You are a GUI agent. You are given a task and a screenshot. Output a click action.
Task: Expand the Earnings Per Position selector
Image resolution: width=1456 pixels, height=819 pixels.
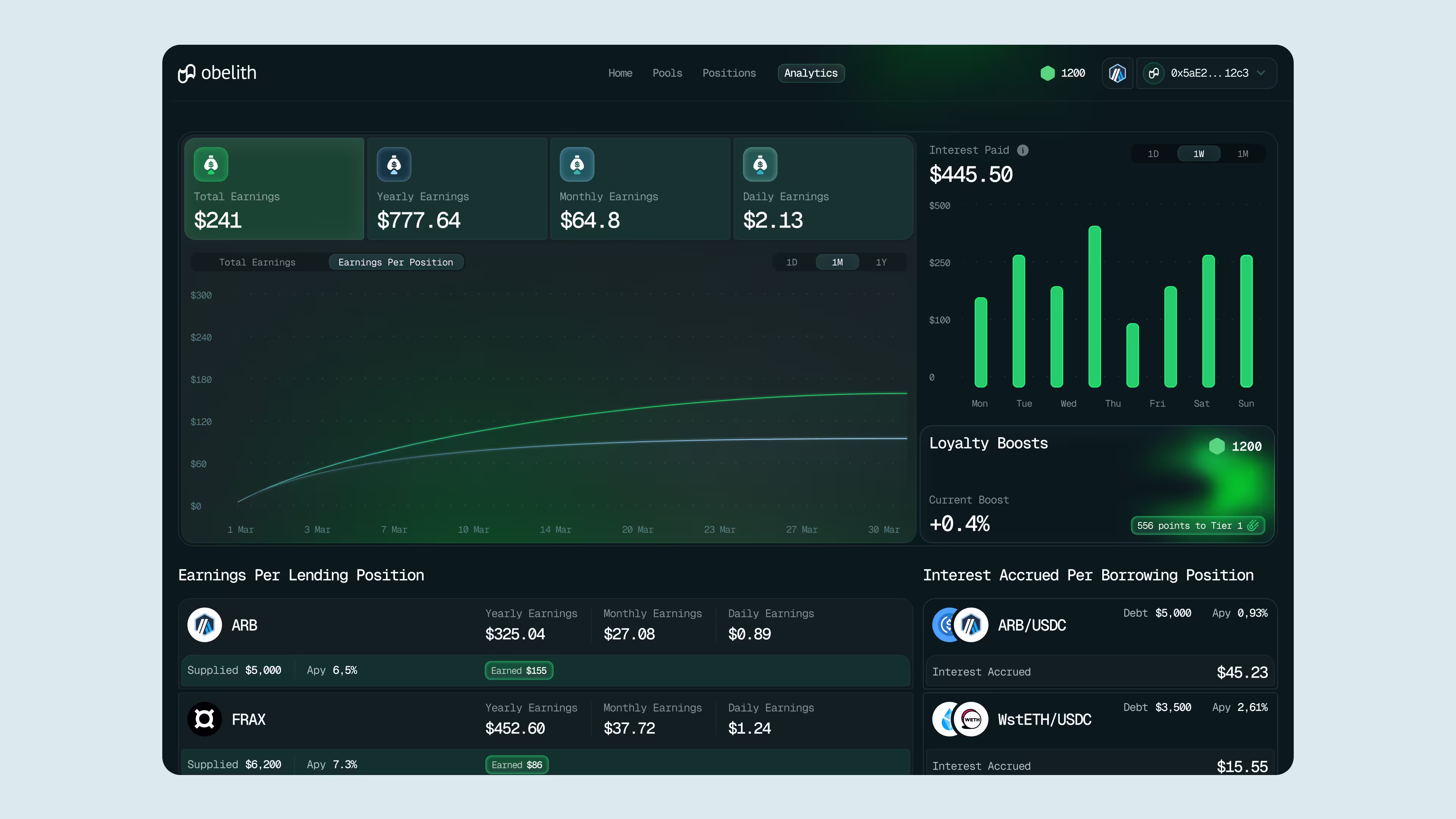[395, 262]
